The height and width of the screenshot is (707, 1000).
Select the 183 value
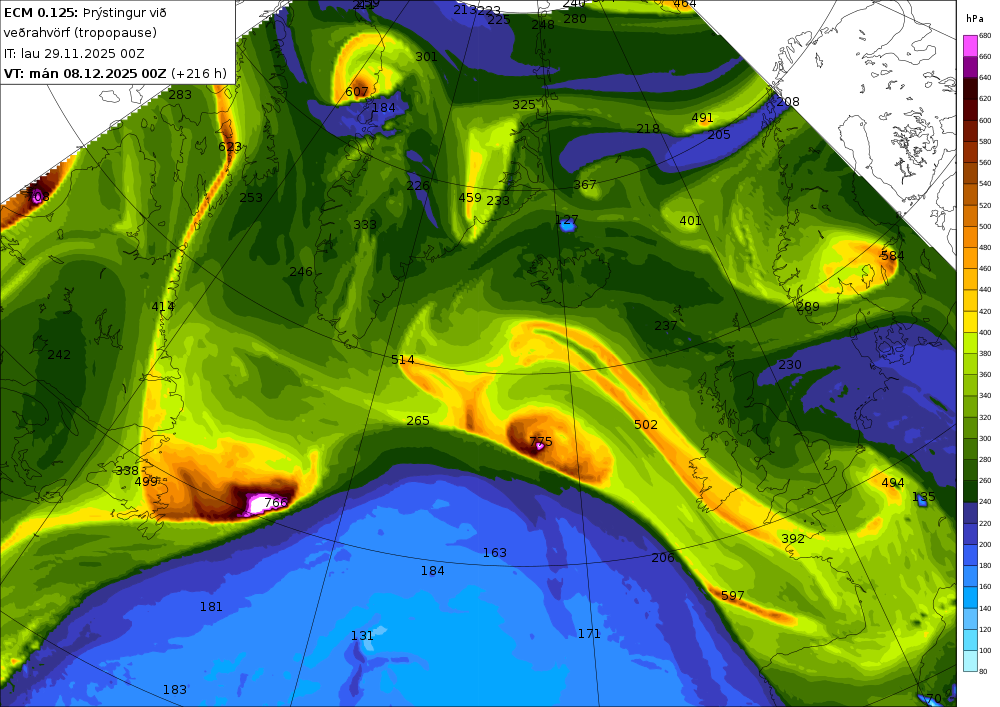pyautogui.click(x=174, y=690)
